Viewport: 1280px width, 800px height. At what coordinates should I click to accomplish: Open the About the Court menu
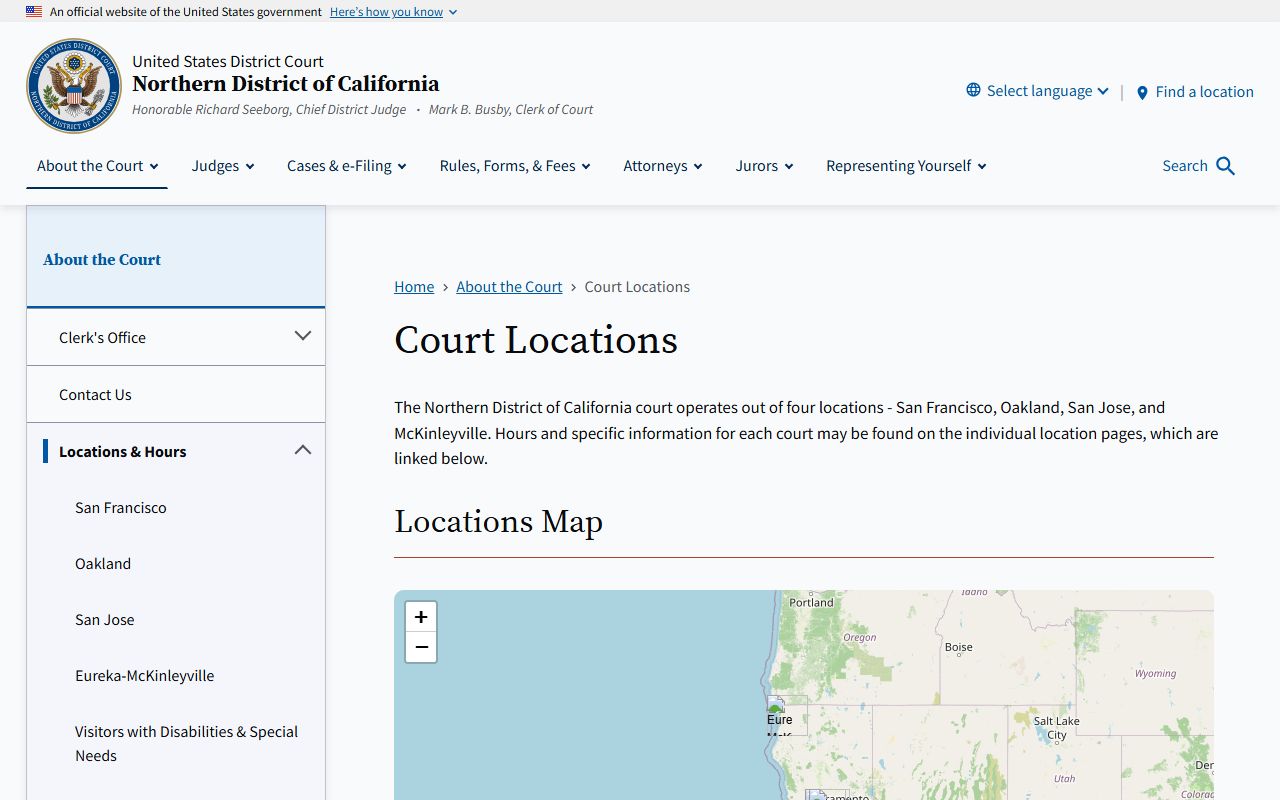(x=97, y=166)
